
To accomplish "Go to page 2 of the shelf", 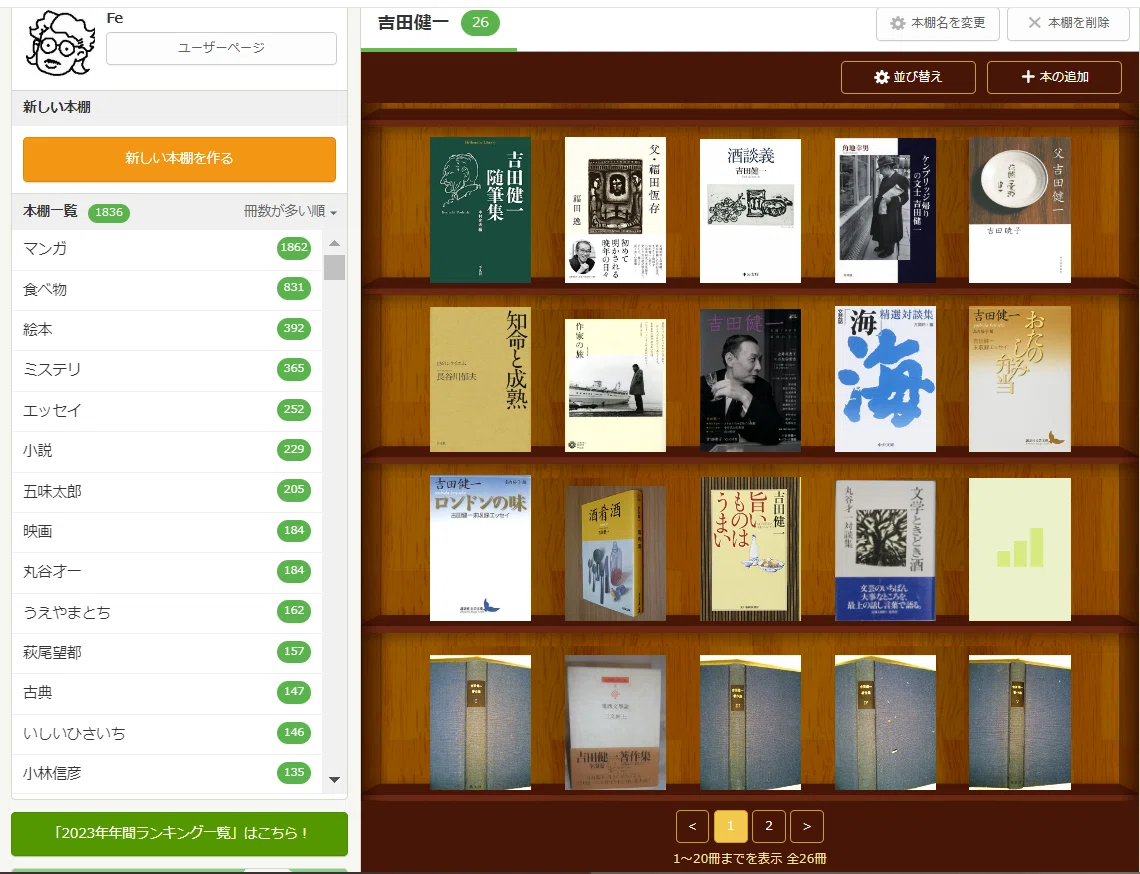I will (768, 826).
